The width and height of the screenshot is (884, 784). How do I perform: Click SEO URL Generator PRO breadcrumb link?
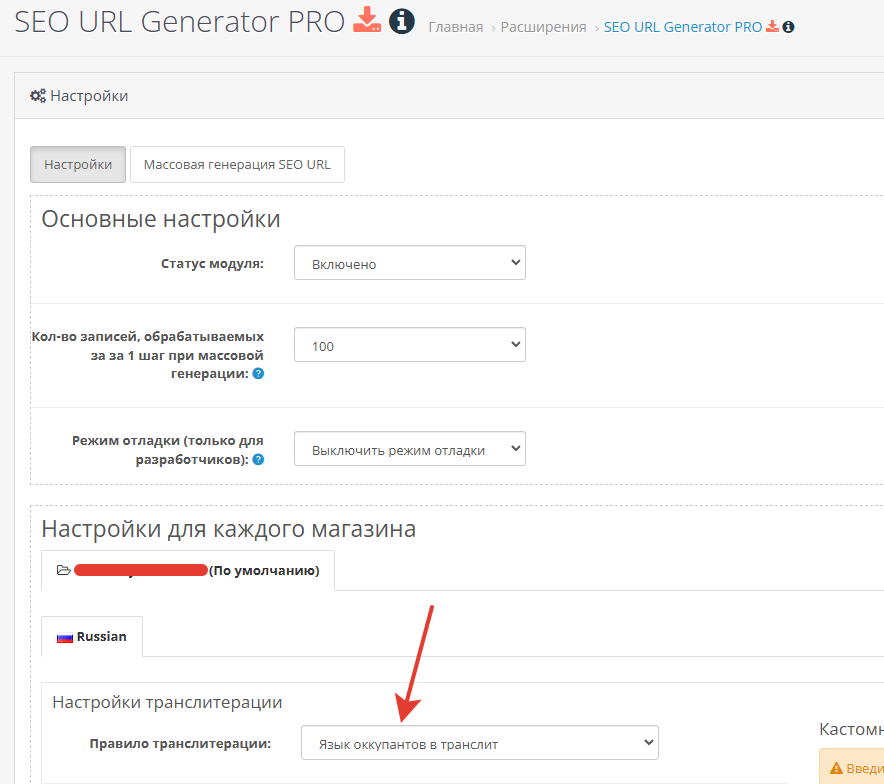[683, 27]
